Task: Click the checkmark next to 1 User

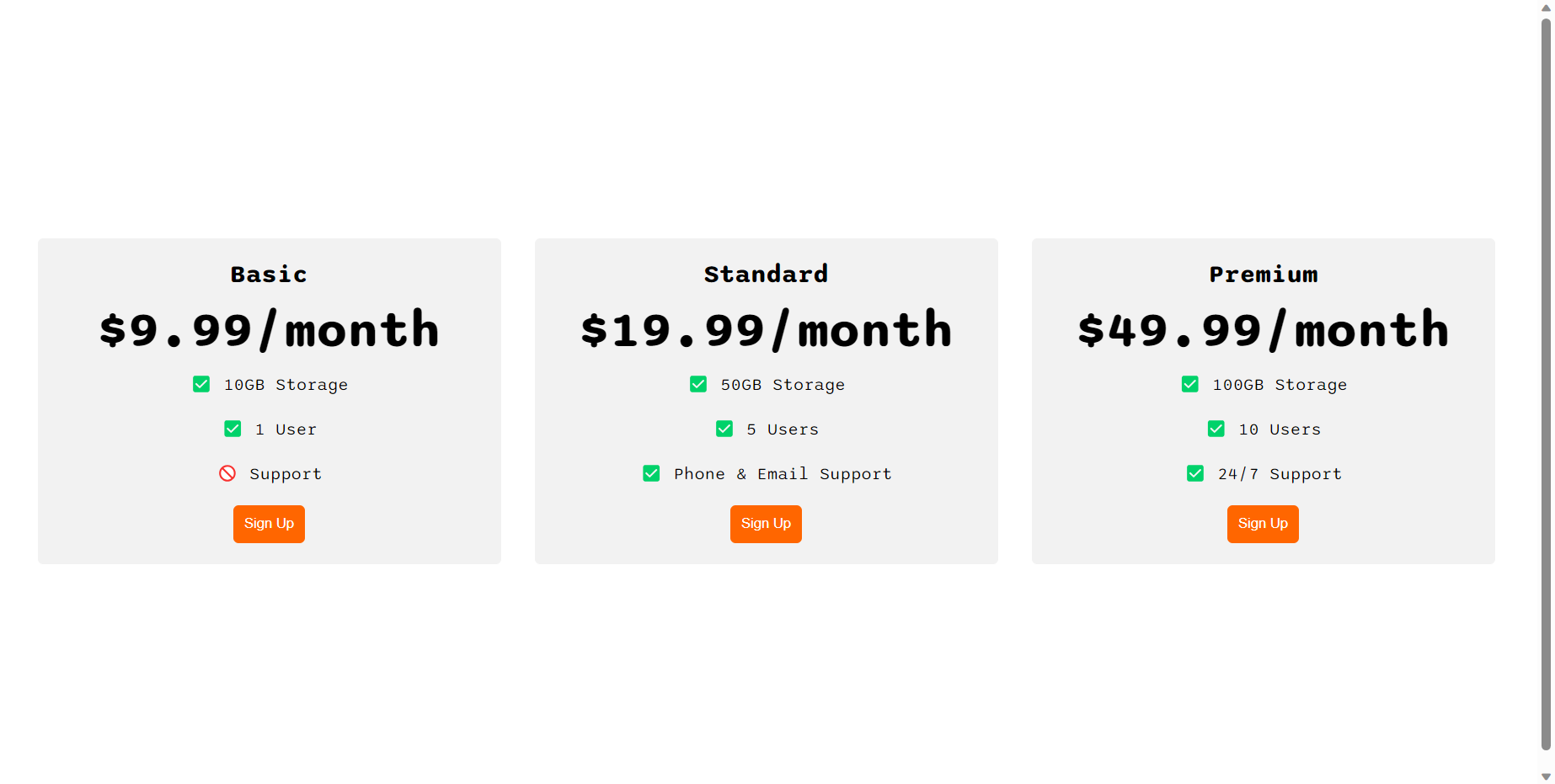Action: point(232,429)
